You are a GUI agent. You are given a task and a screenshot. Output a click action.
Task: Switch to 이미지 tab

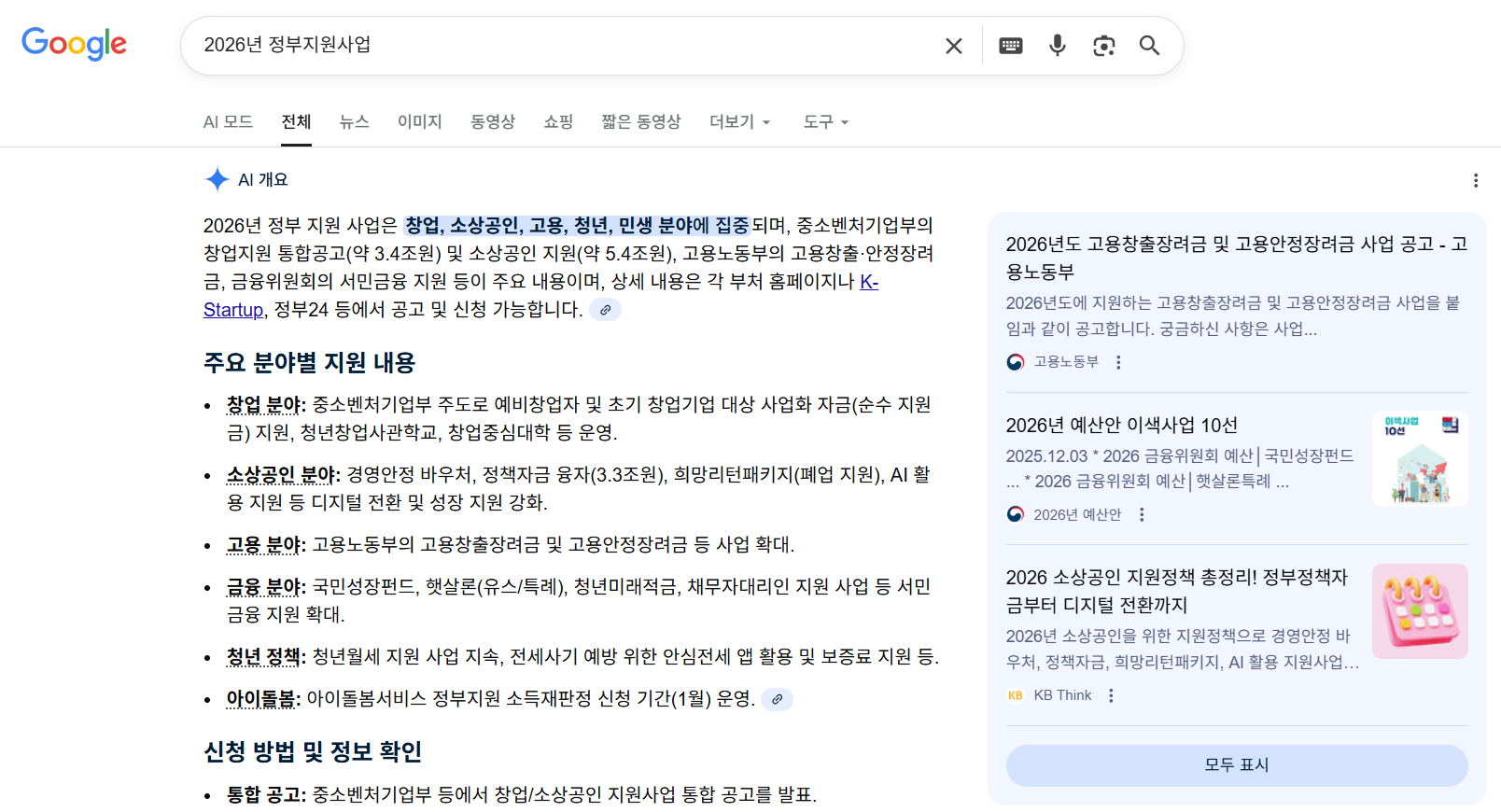[420, 121]
